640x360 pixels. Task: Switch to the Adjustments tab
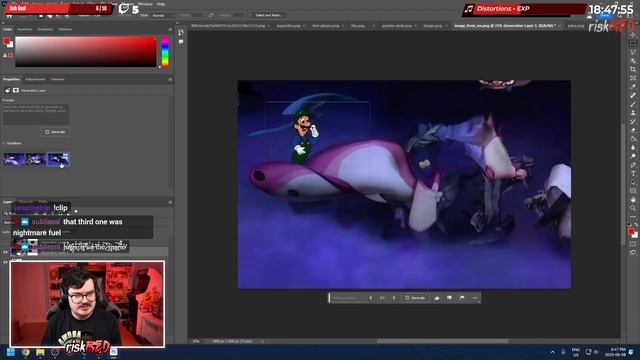tap(35, 79)
